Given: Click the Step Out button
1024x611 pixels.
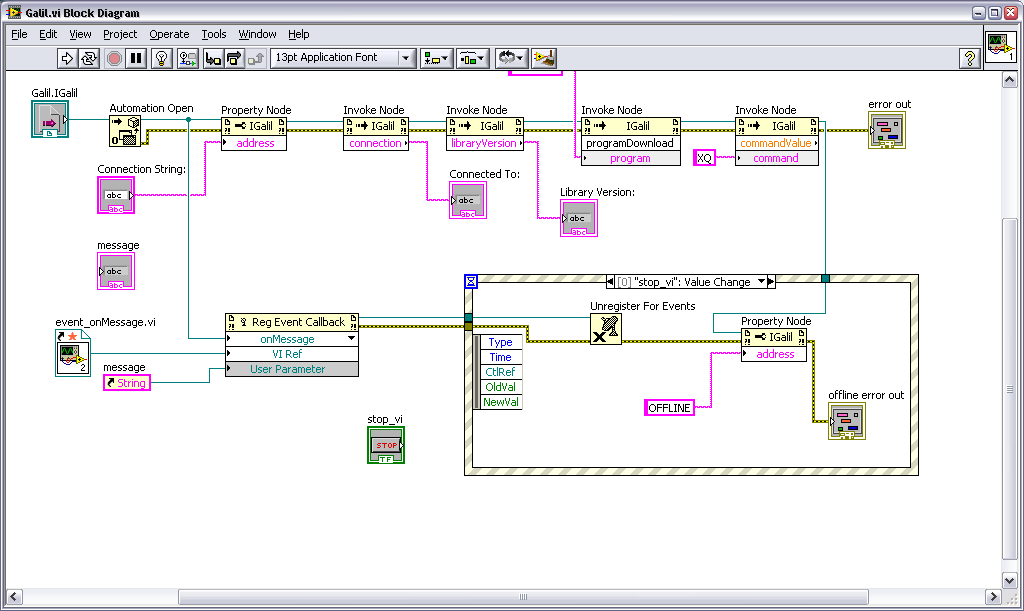Looking at the screenshot, I should point(255,58).
